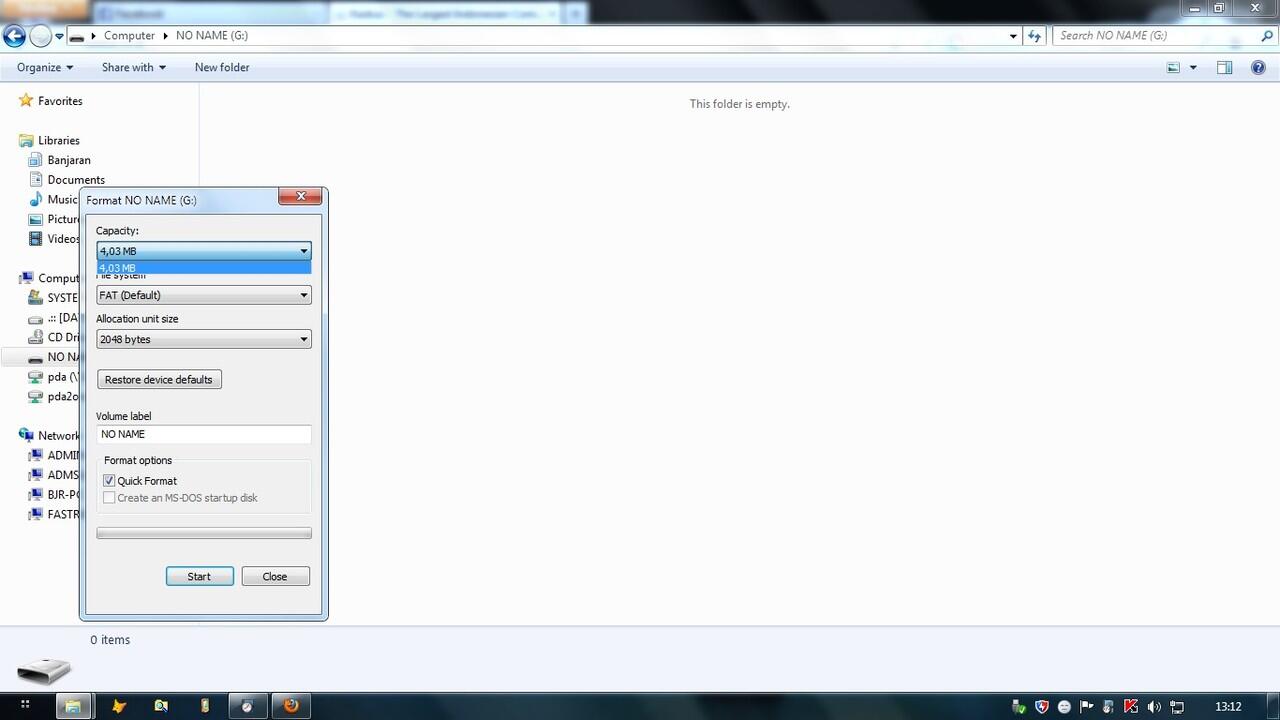The height and width of the screenshot is (720, 1280).
Task: Click the Start format button
Action: [x=199, y=576]
